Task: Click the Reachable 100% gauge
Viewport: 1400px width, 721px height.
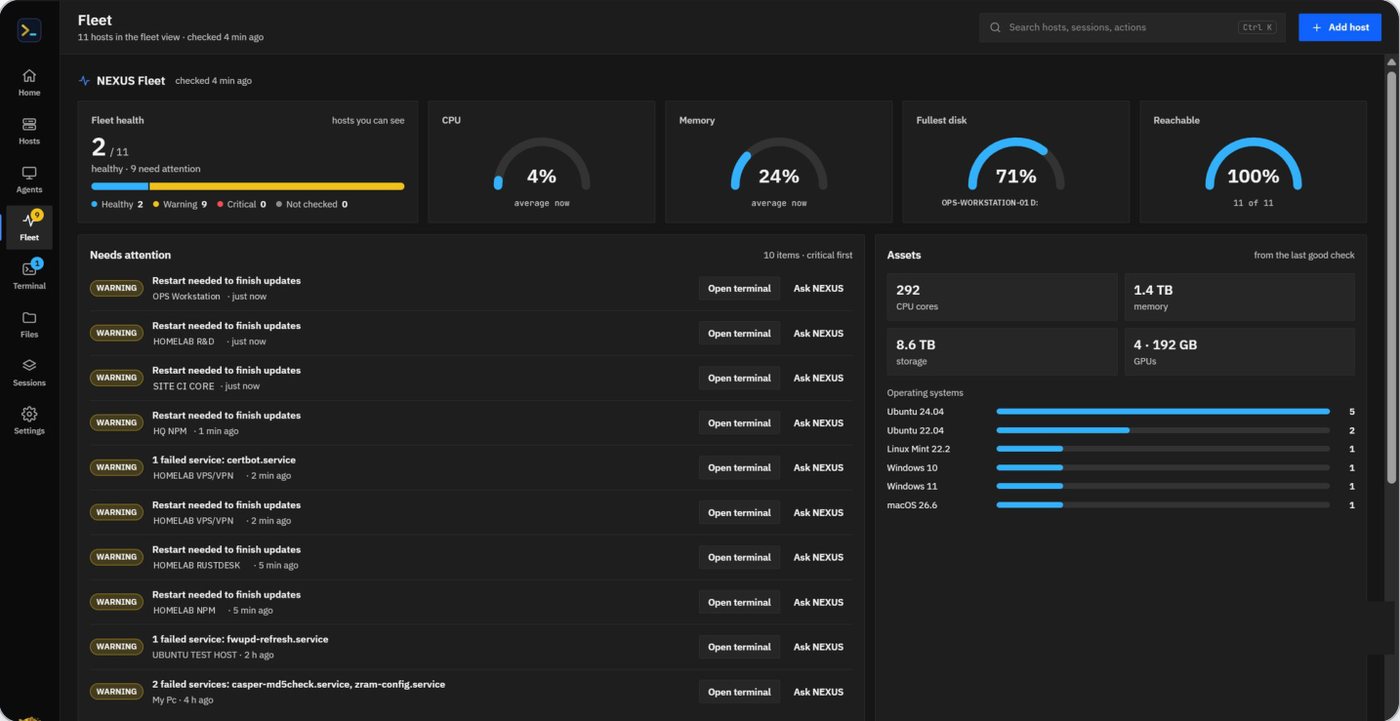Action: [x=1253, y=165]
